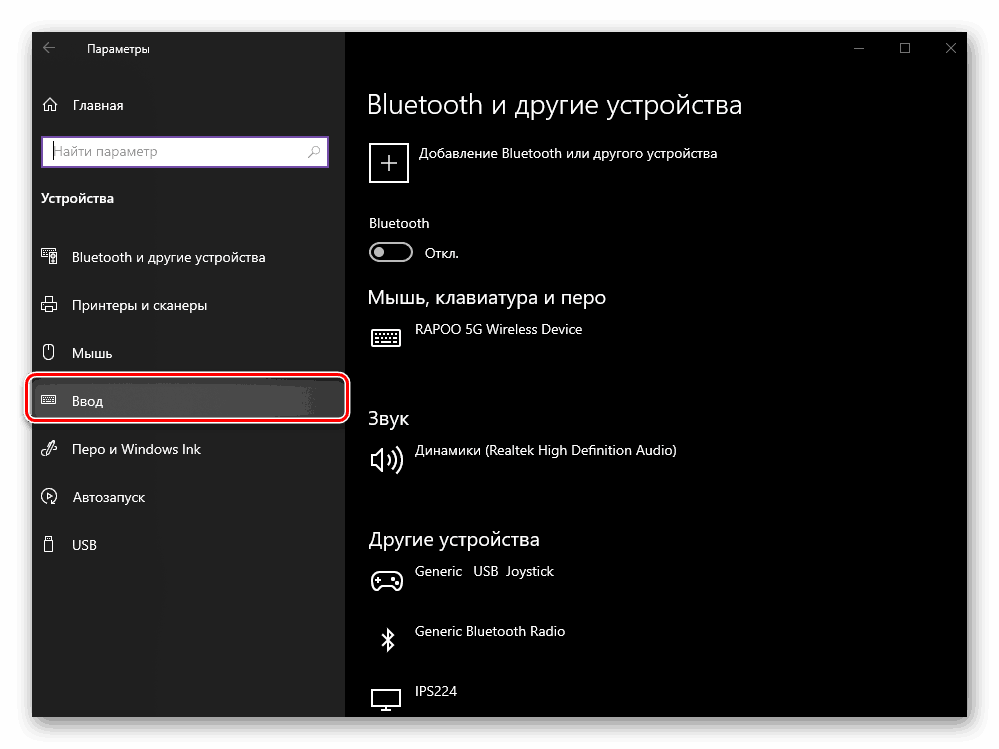Screen dimensions: 999x749
Task: Click the magnifier search icon
Action: tap(314, 152)
